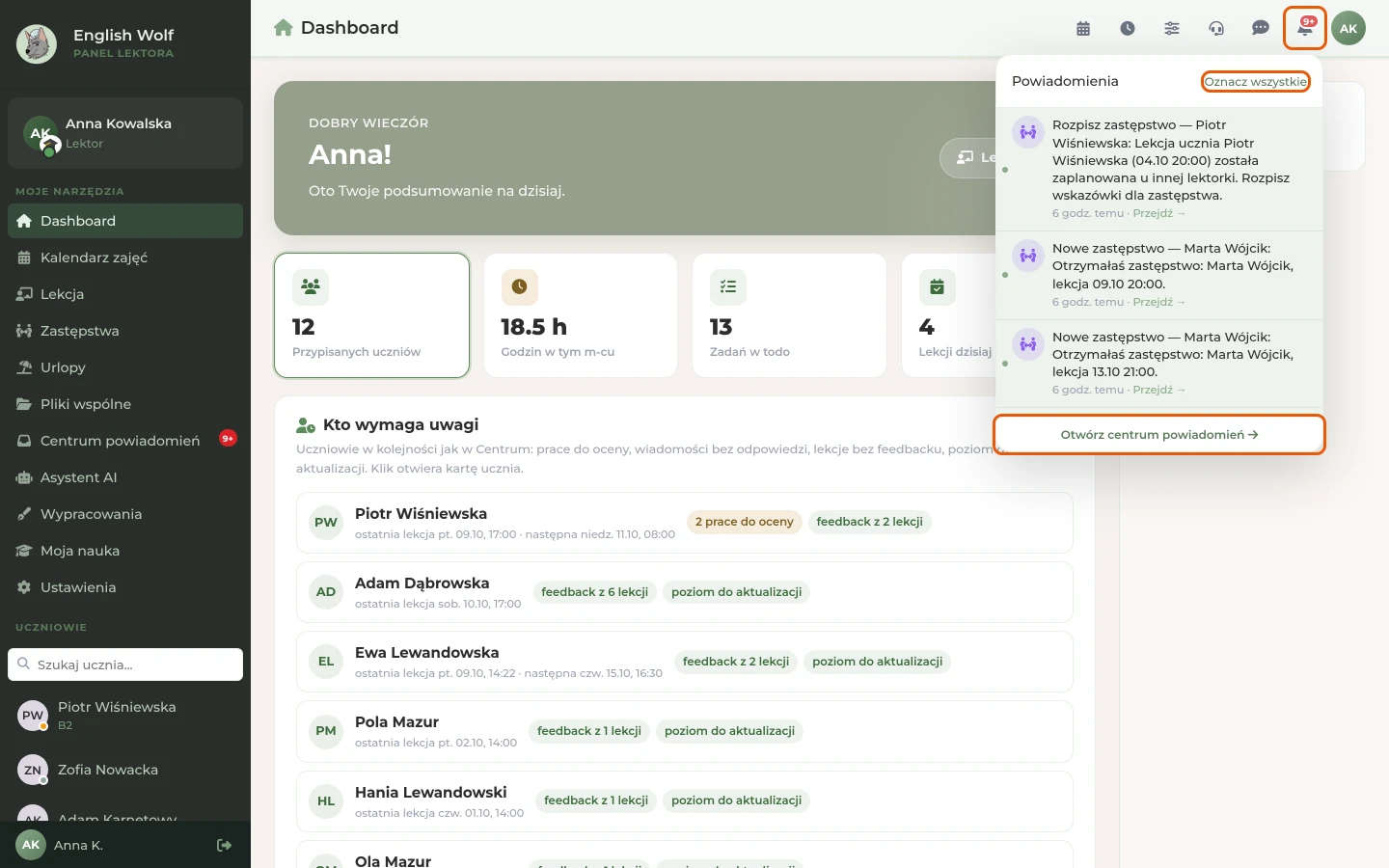1389x868 pixels.
Task: Click Przejdź link in the 13.10 21:00 notification
Action: coord(1158,390)
